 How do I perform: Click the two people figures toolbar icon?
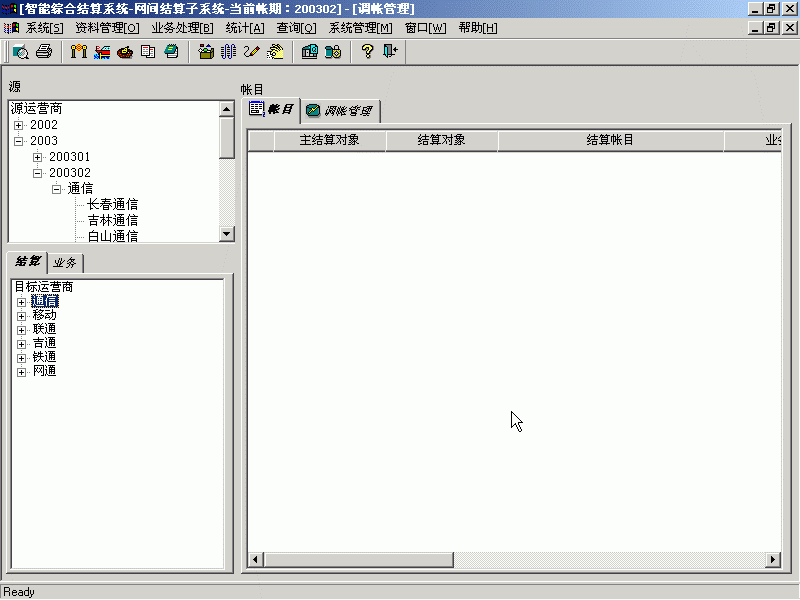(x=79, y=52)
